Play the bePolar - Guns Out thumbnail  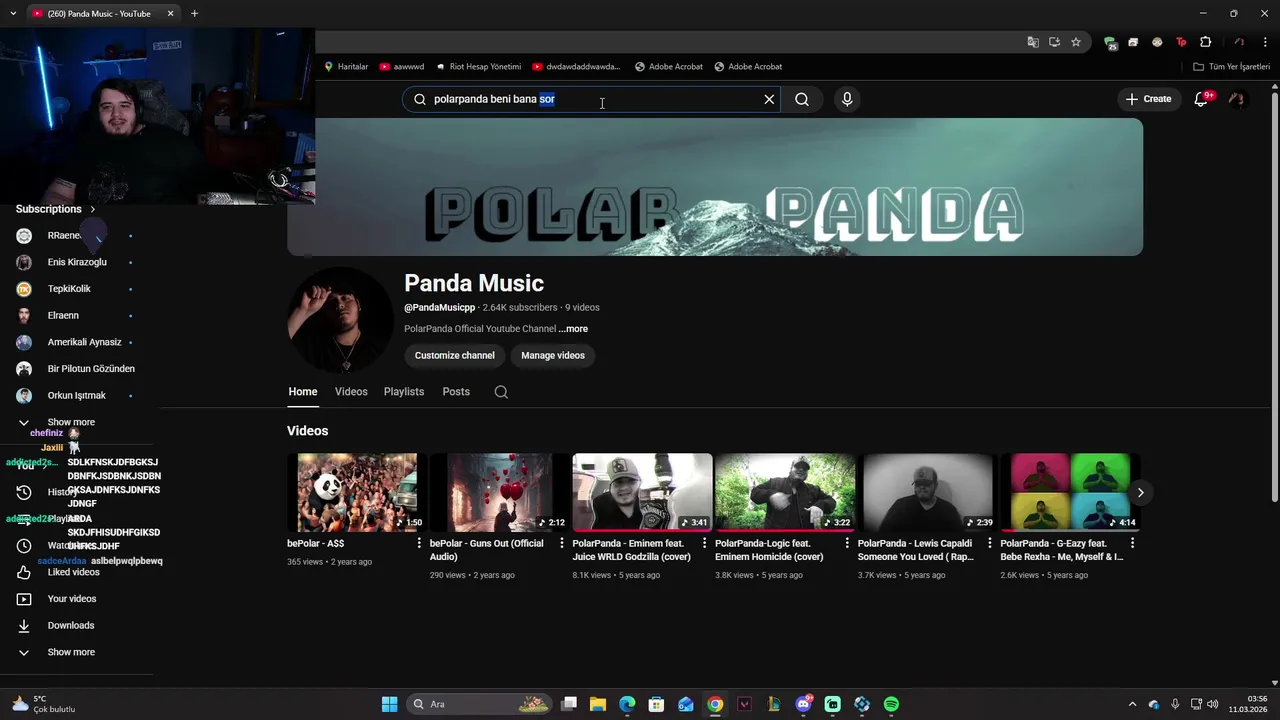click(x=500, y=492)
